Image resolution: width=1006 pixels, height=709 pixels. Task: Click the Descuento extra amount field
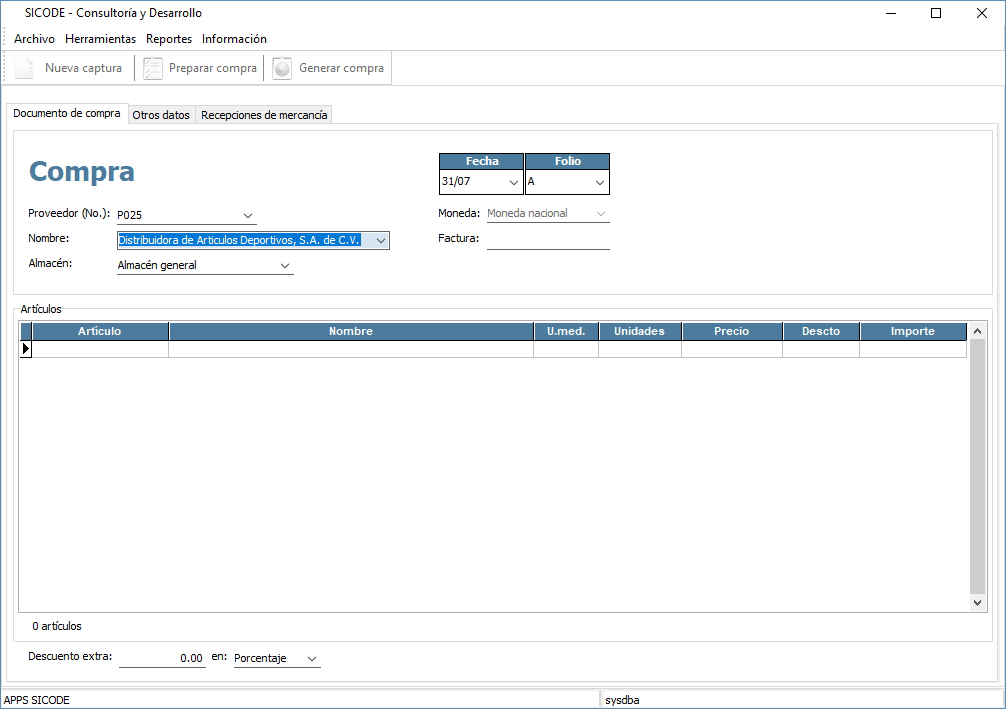click(162, 658)
